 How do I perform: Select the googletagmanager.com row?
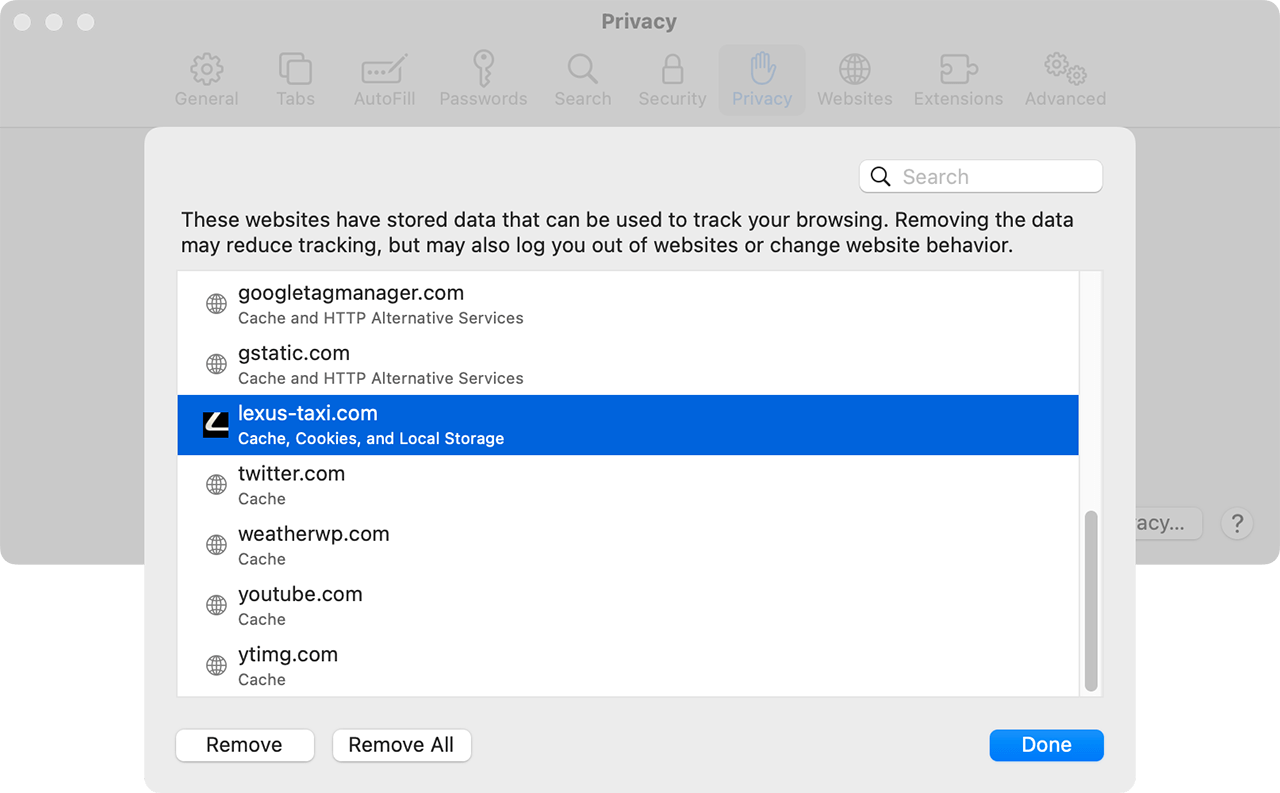pos(628,304)
